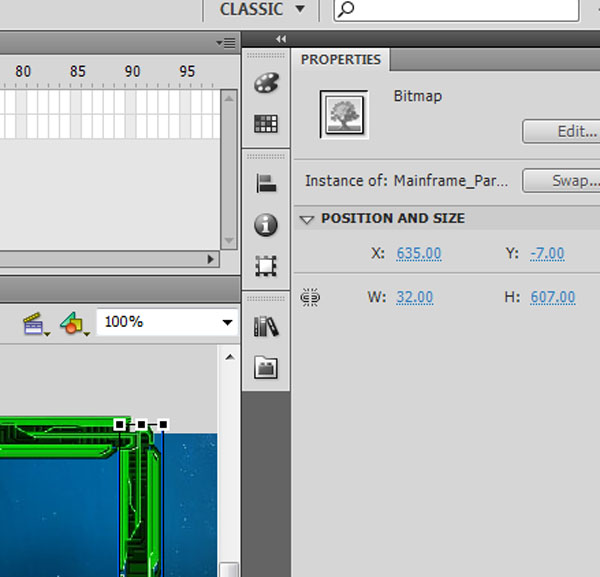This screenshot has width=600, height=577.
Task: Click the height value 607.00
Action: (x=553, y=297)
